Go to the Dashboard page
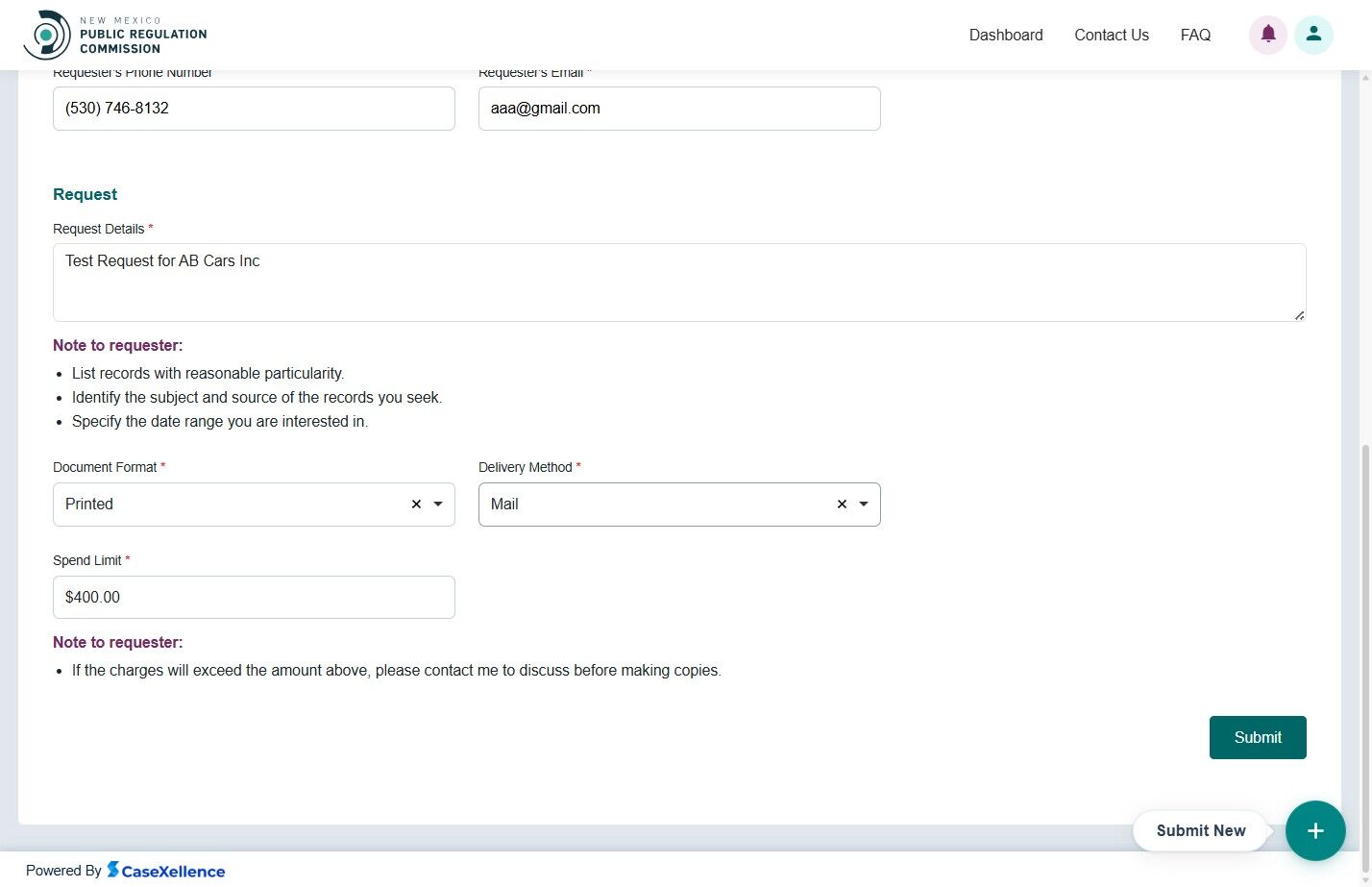Viewport: 1372px width, 887px height. [1005, 35]
